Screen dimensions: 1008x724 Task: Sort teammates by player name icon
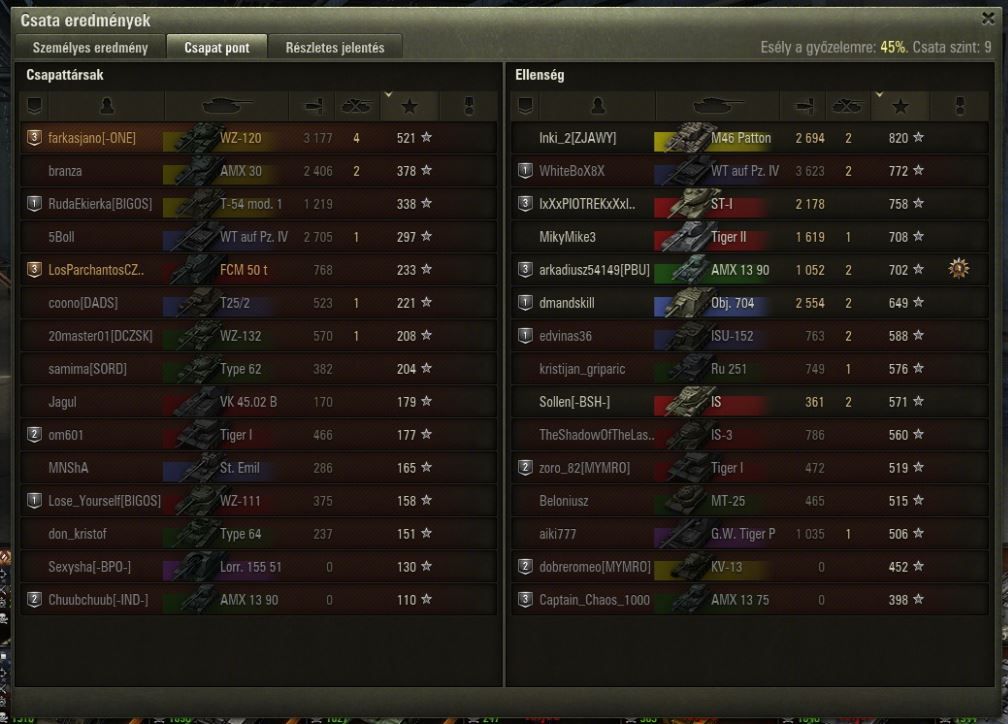(x=107, y=105)
